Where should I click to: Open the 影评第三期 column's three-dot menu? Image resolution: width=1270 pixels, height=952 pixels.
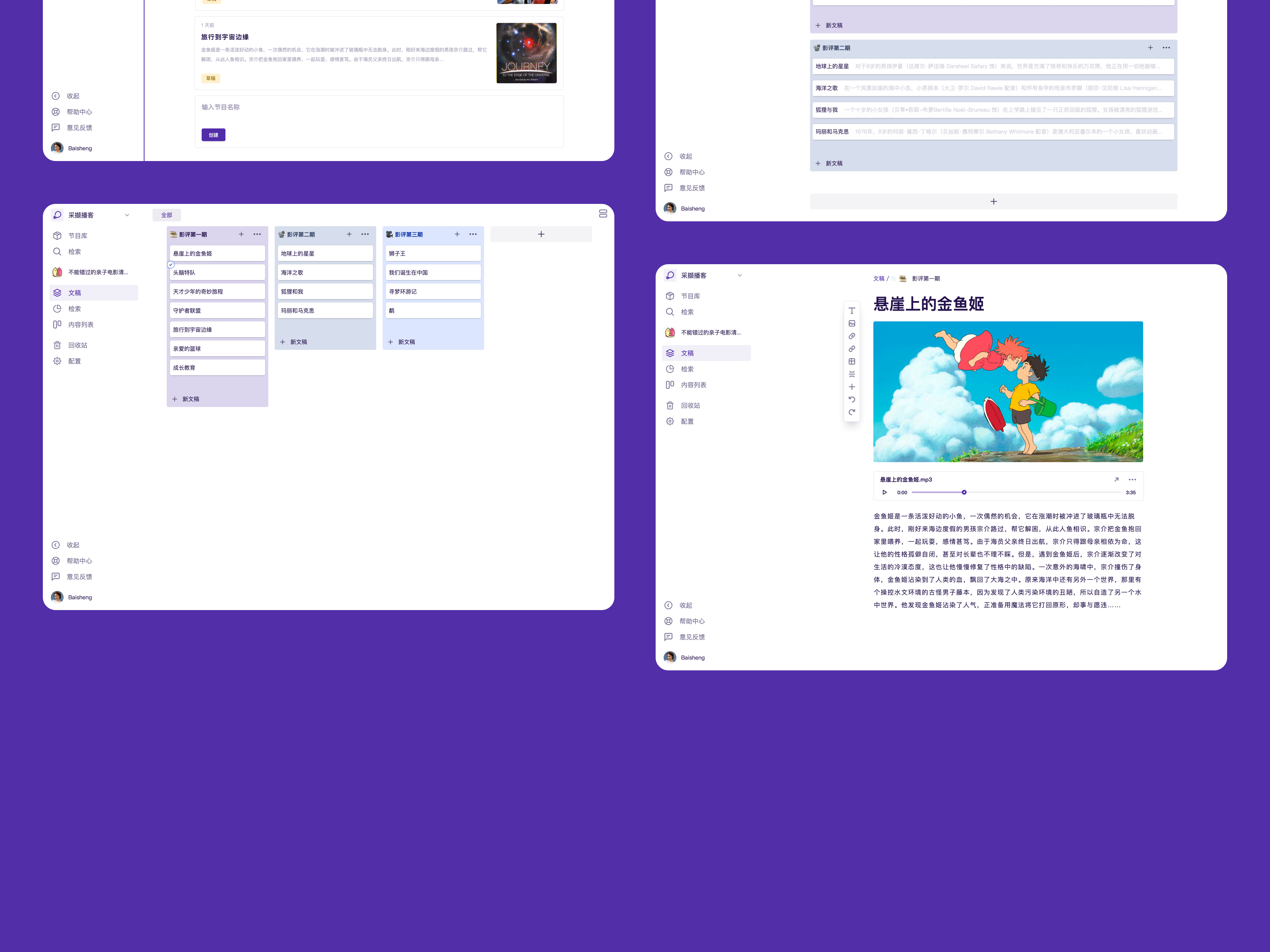tap(473, 234)
